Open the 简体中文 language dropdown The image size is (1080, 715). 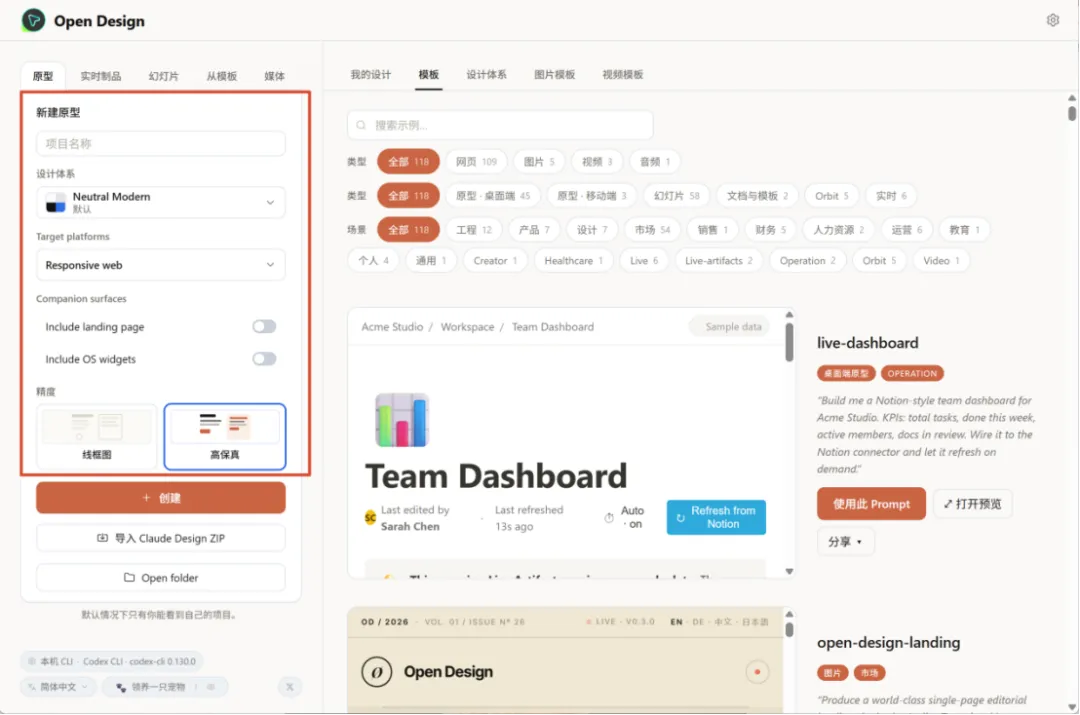pyautogui.click(x=59, y=687)
